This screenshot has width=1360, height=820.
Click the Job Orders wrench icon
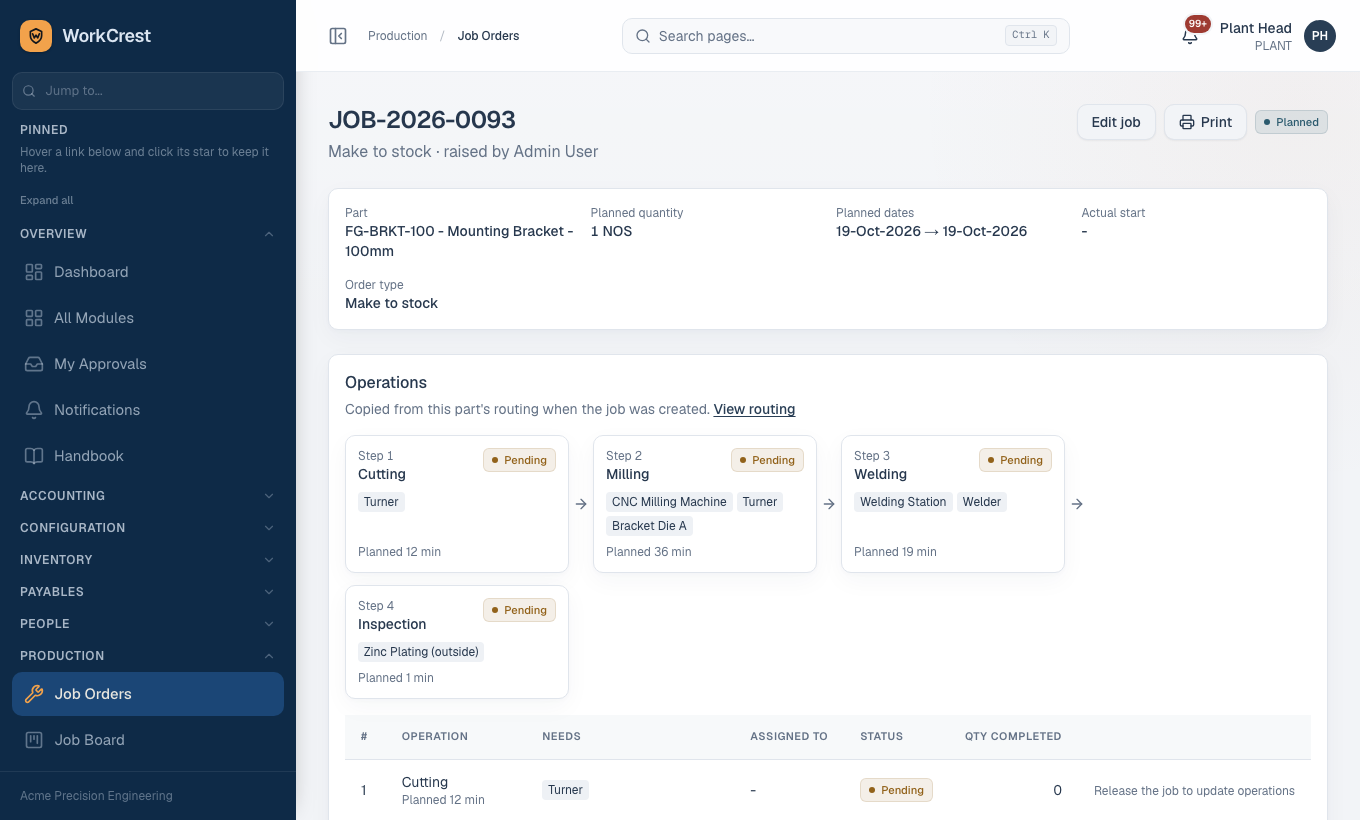pos(34,694)
